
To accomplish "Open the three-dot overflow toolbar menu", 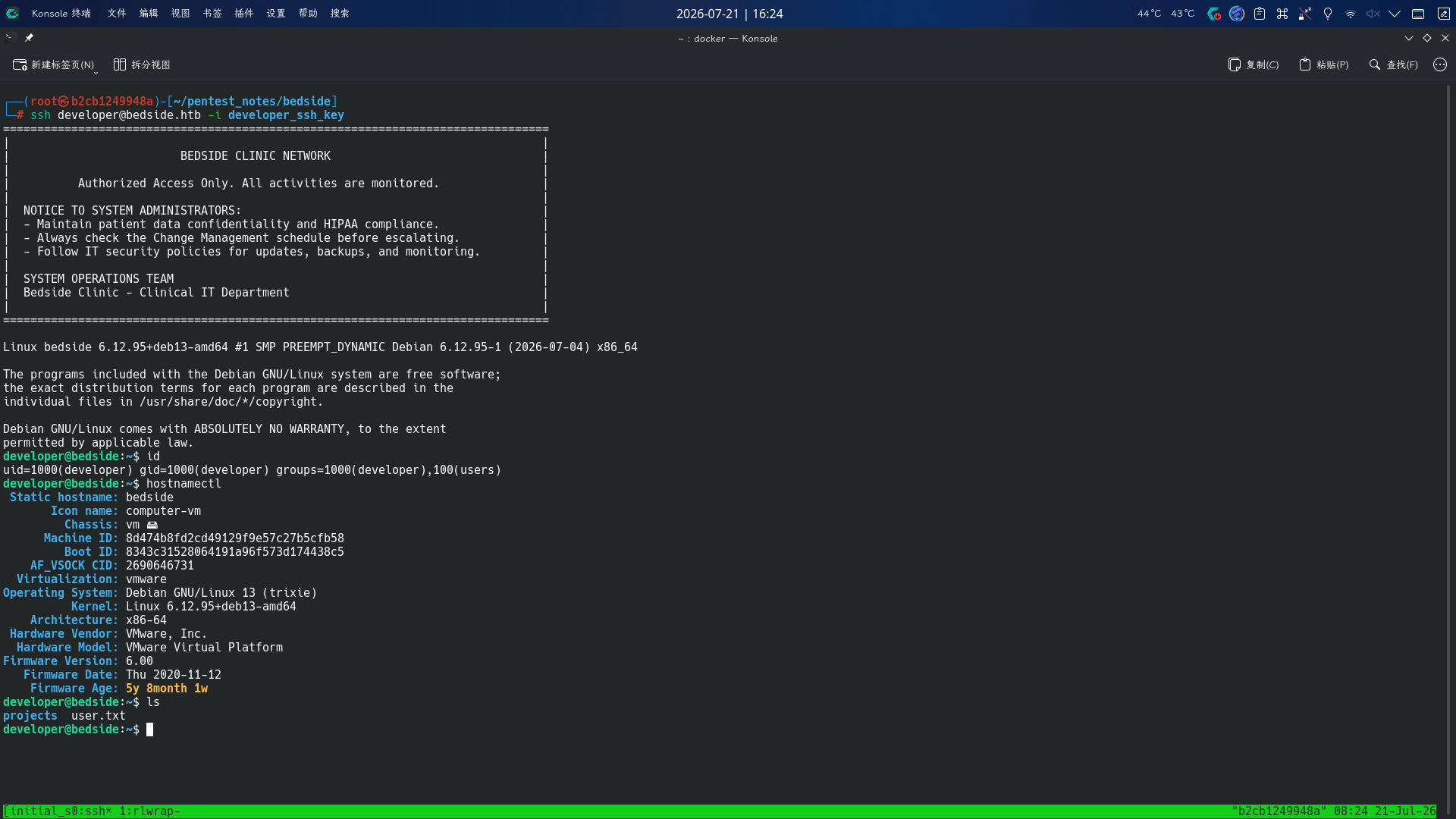I will (1440, 65).
